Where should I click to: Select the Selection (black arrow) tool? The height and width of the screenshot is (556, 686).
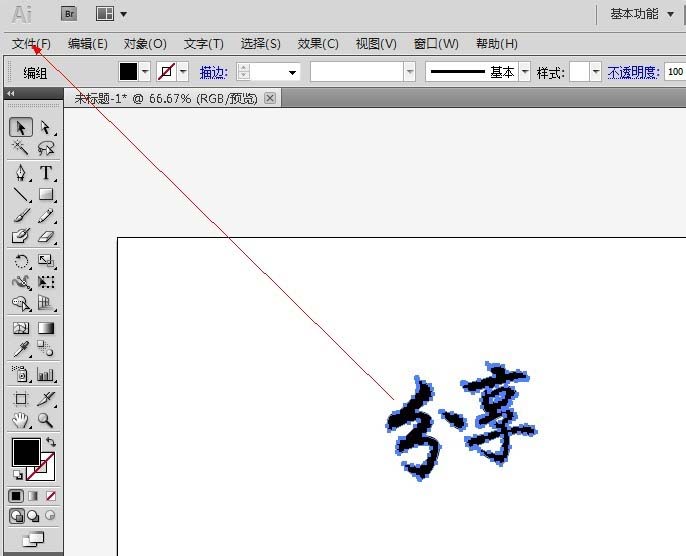(21, 128)
